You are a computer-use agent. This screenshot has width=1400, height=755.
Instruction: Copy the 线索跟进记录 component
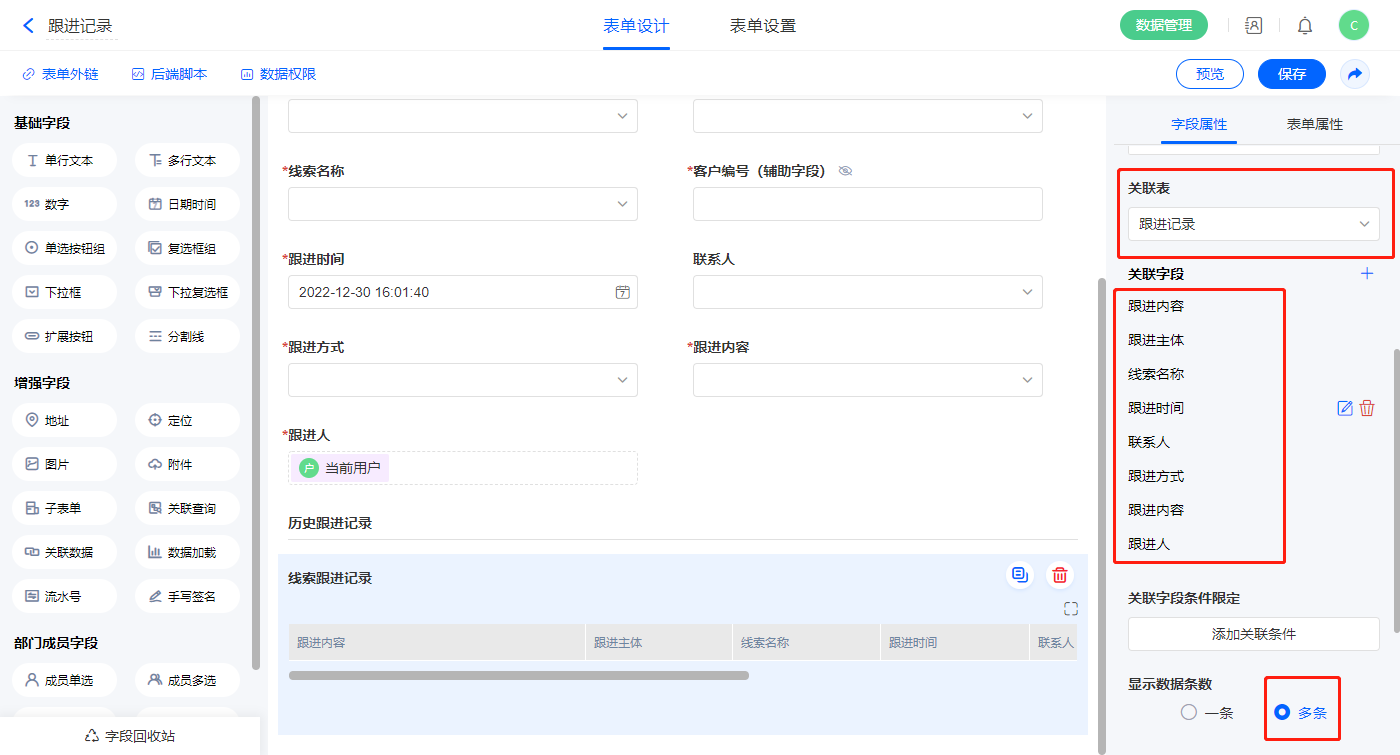[1019, 575]
